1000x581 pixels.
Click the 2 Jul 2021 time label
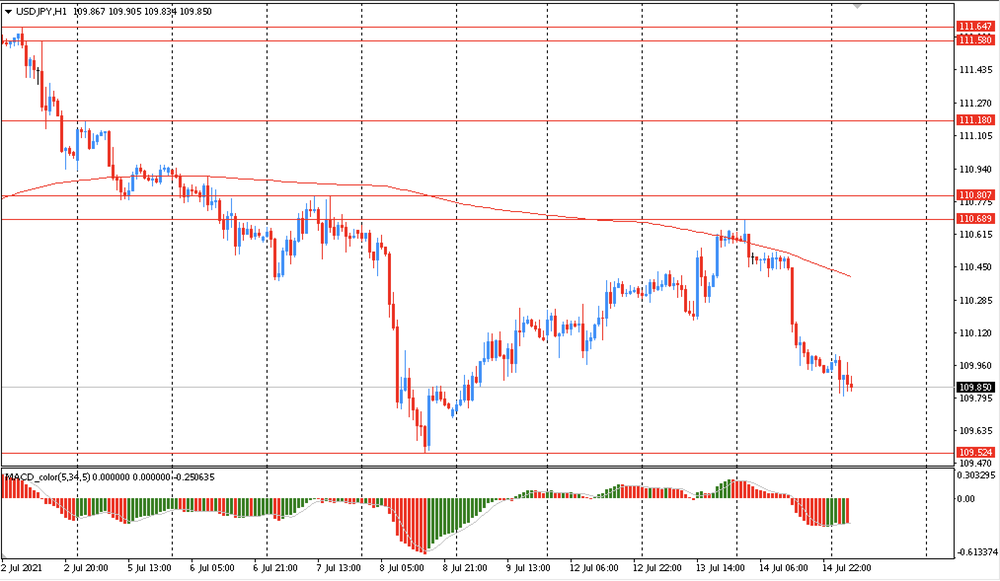22,568
